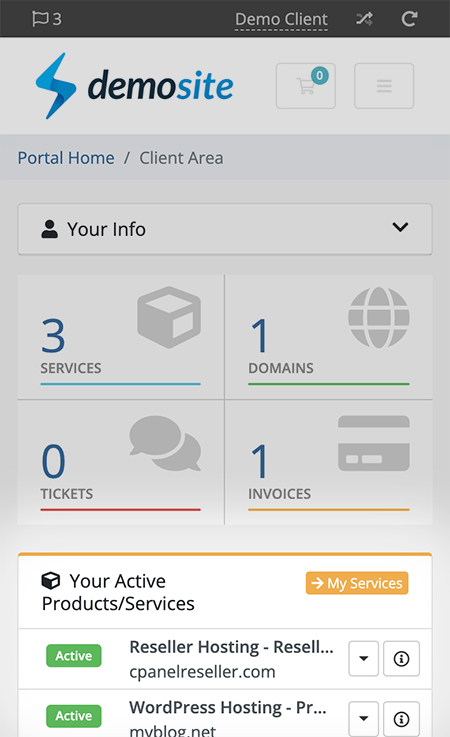Open the 1 Invoices tile
Screen dimensions: 450x737
[329, 463]
